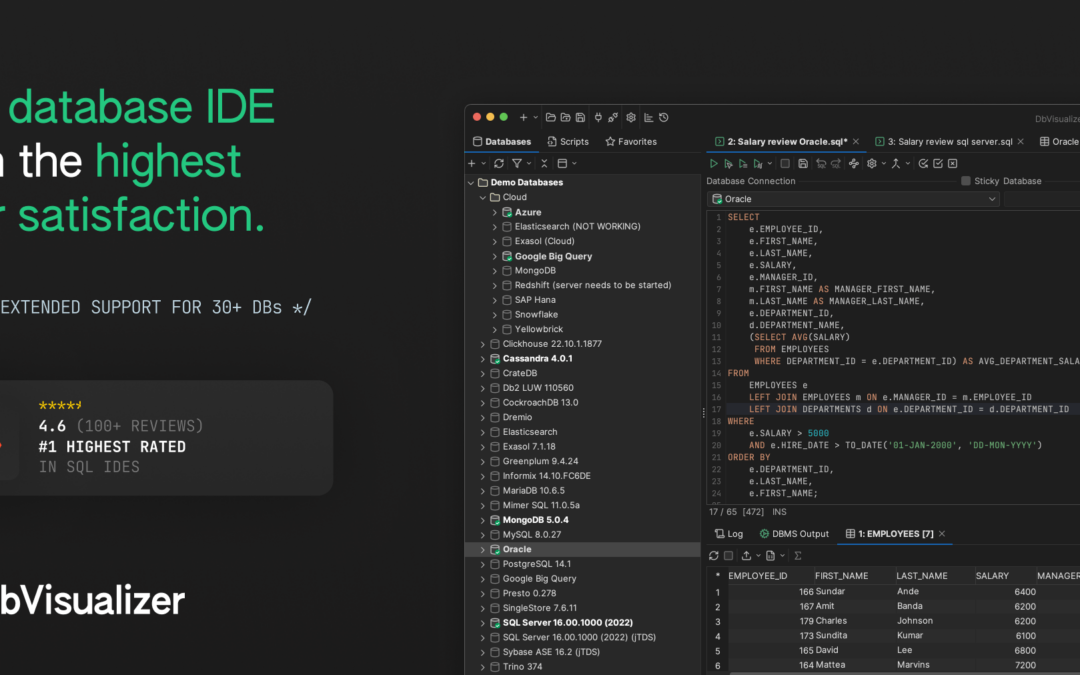Screen dimensions: 1080x675
Task: Click the stop execution square icon
Action: [x=785, y=164]
